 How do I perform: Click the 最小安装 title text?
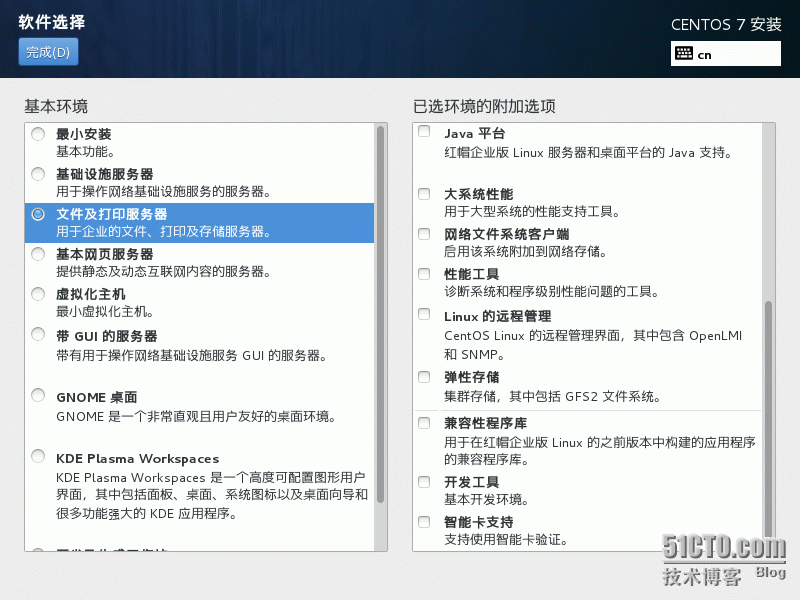click(x=84, y=134)
